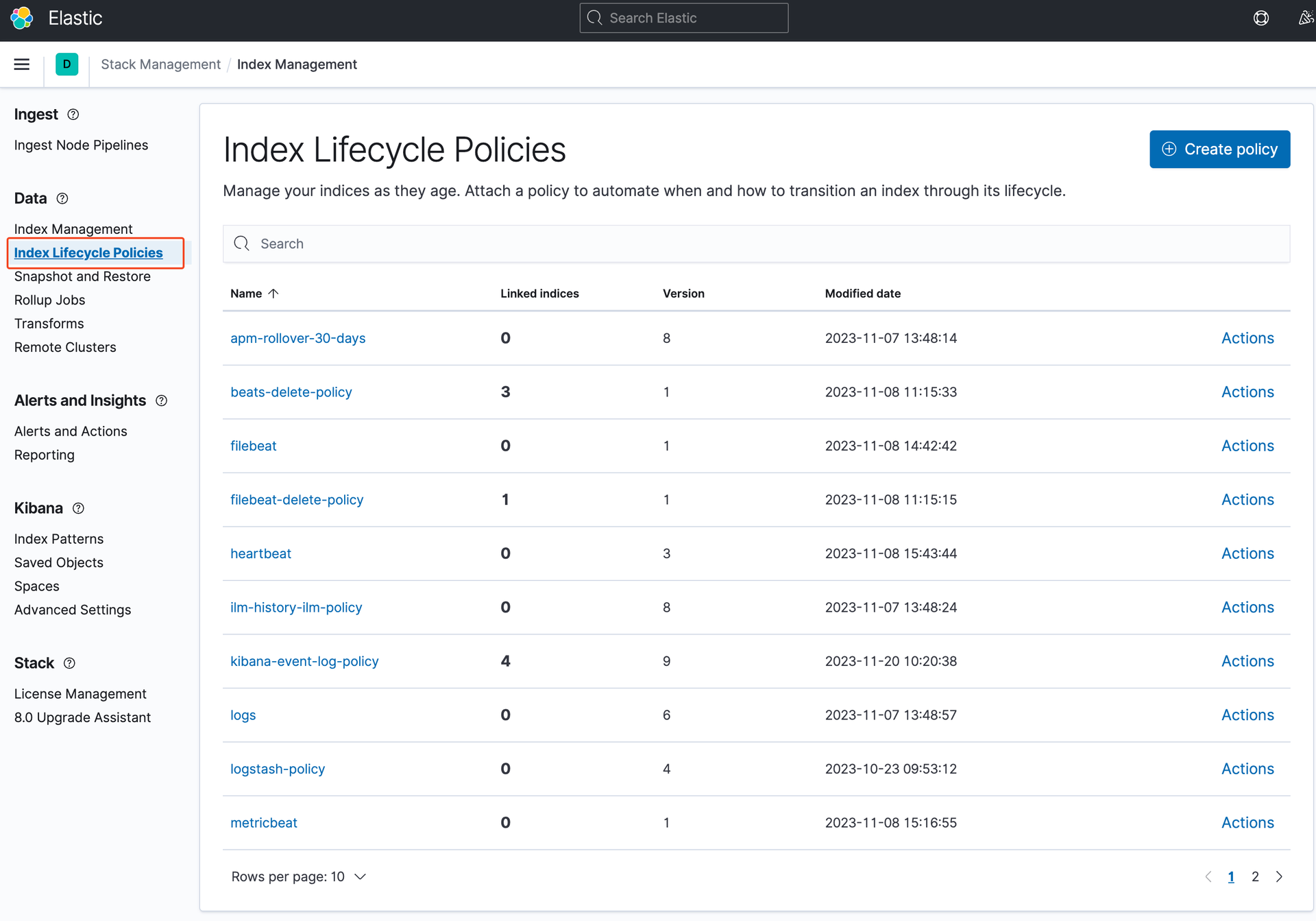Screen dimensions: 1316x921
Task: Jump to page 2 of results
Action: coord(1255,876)
